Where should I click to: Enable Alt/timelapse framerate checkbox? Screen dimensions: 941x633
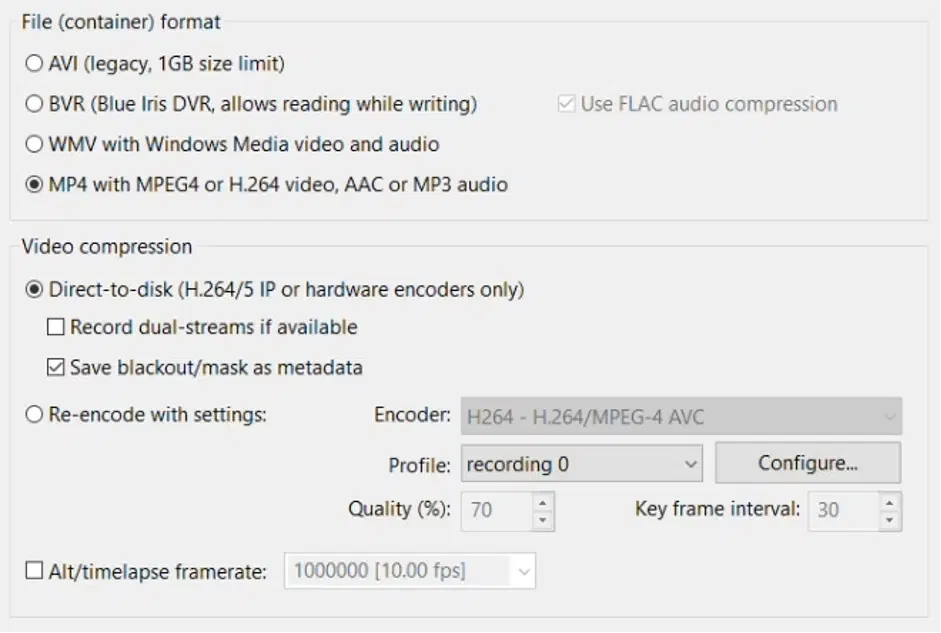[35, 572]
